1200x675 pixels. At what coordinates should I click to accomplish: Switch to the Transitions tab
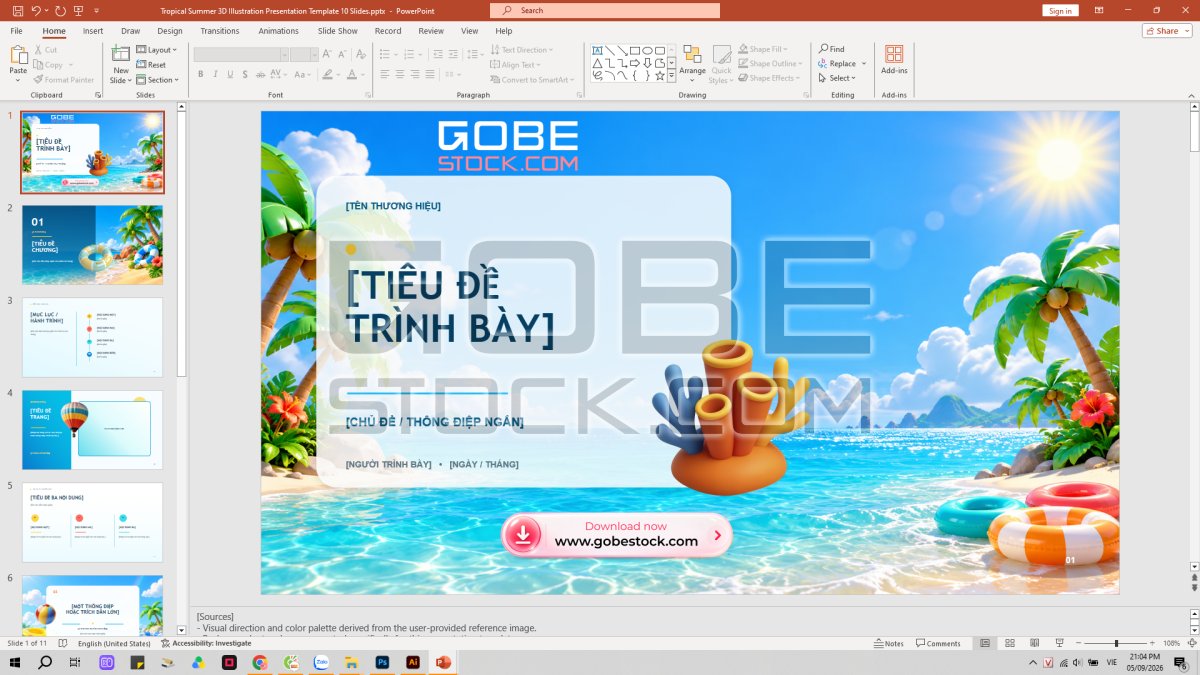tap(220, 31)
